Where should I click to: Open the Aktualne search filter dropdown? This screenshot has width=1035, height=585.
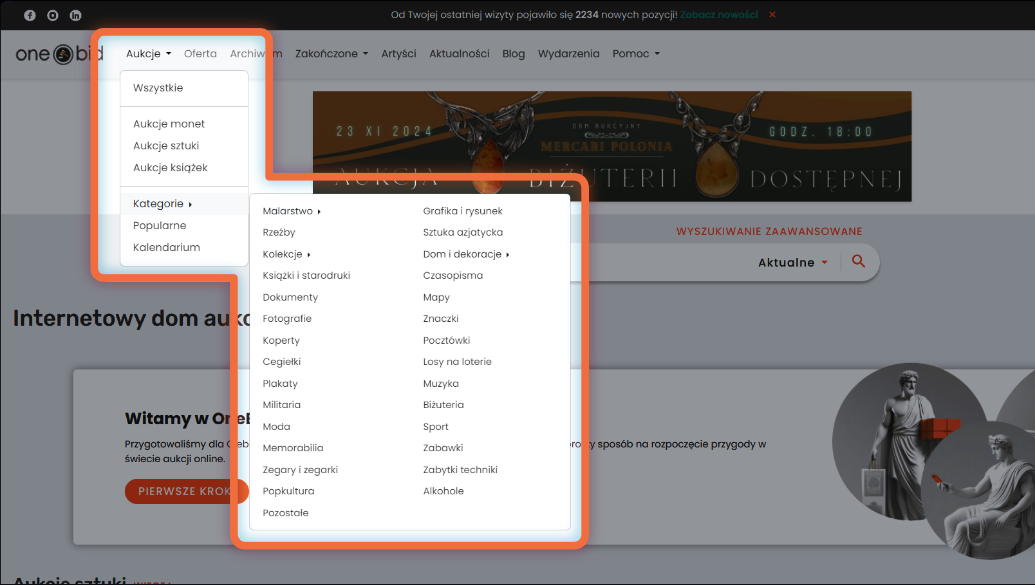pyautogui.click(x=793, y=262)
